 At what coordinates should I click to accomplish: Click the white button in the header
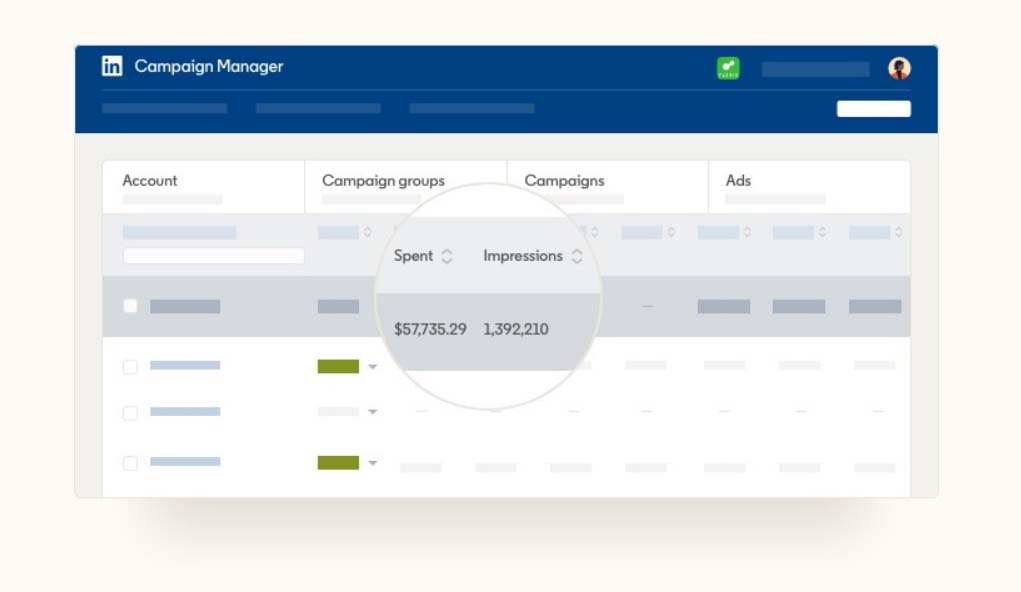pos(873,109)
